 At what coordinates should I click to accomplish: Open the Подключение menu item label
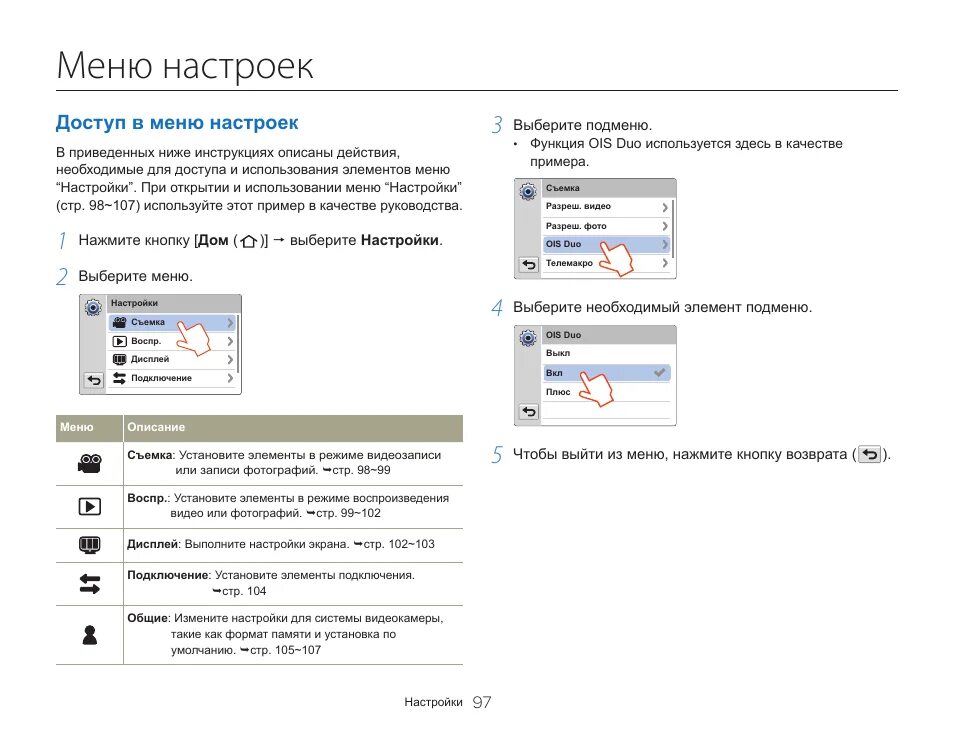pos(161,378)
